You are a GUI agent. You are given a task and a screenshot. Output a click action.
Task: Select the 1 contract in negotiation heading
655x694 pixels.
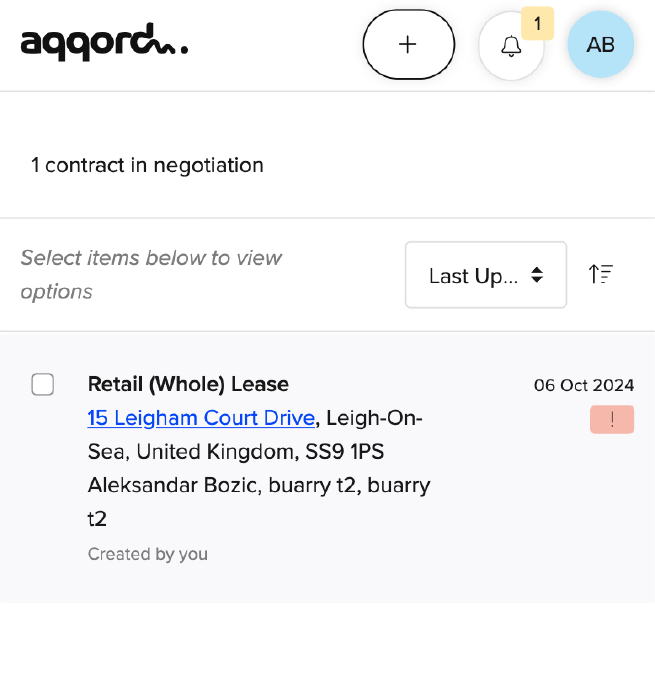pyautogui.click(x=147, y=165)
